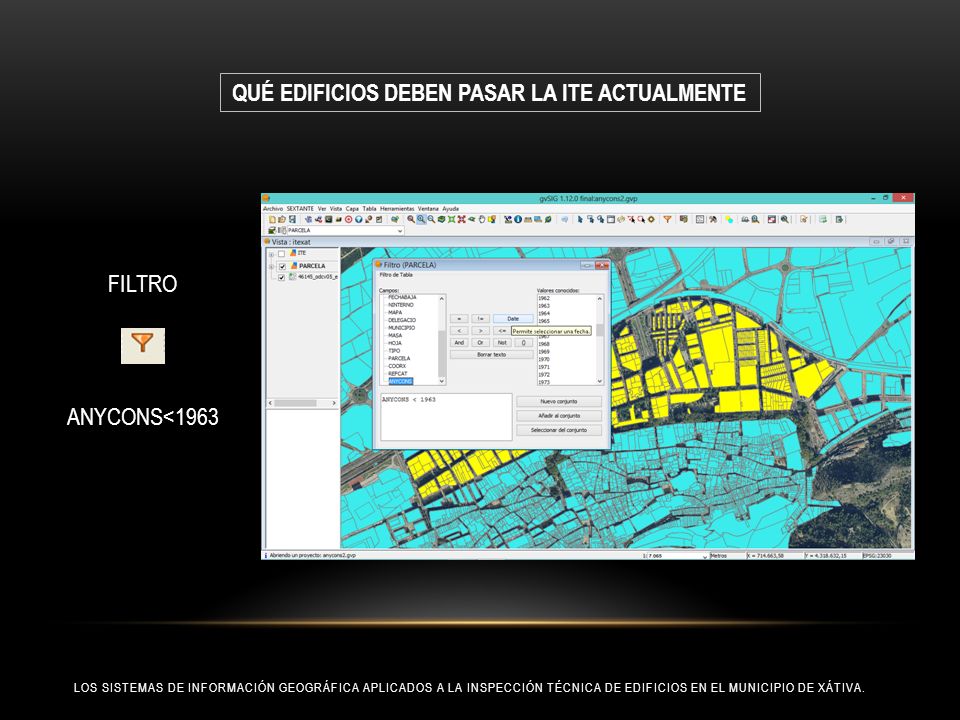Click the equals (=) operator button
This screenshot has width=960, height=720.
[459, 318]
